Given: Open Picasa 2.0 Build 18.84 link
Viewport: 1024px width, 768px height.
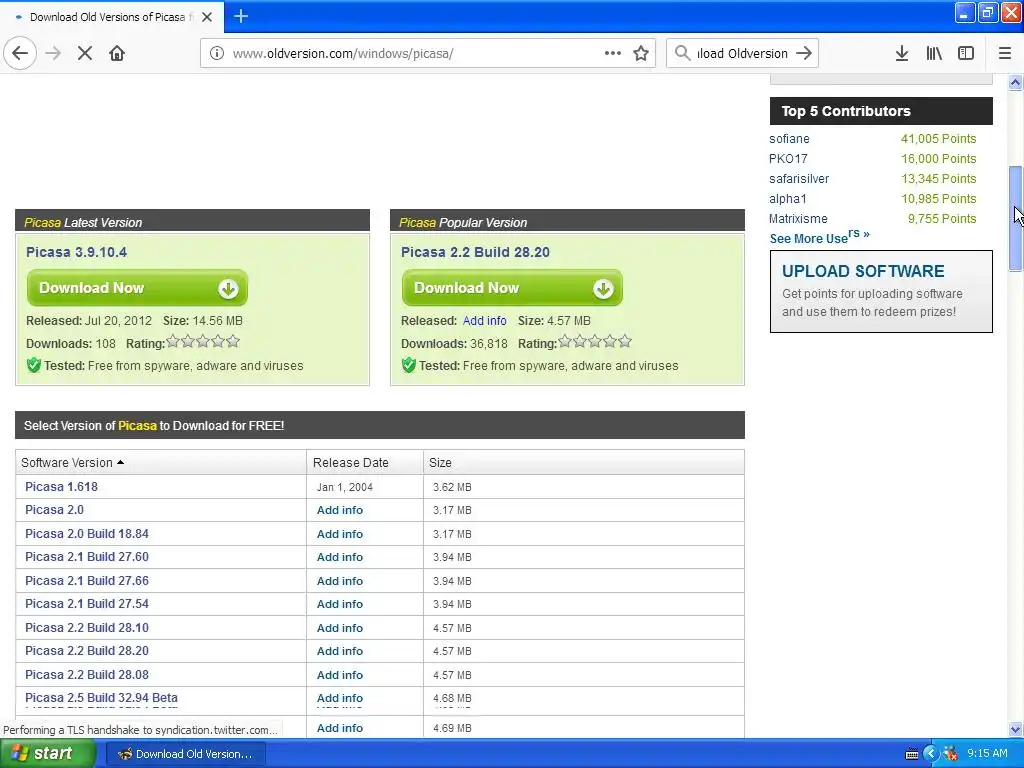Looking at the screenshot, I should pyautogui.click(x=87, y=534).
